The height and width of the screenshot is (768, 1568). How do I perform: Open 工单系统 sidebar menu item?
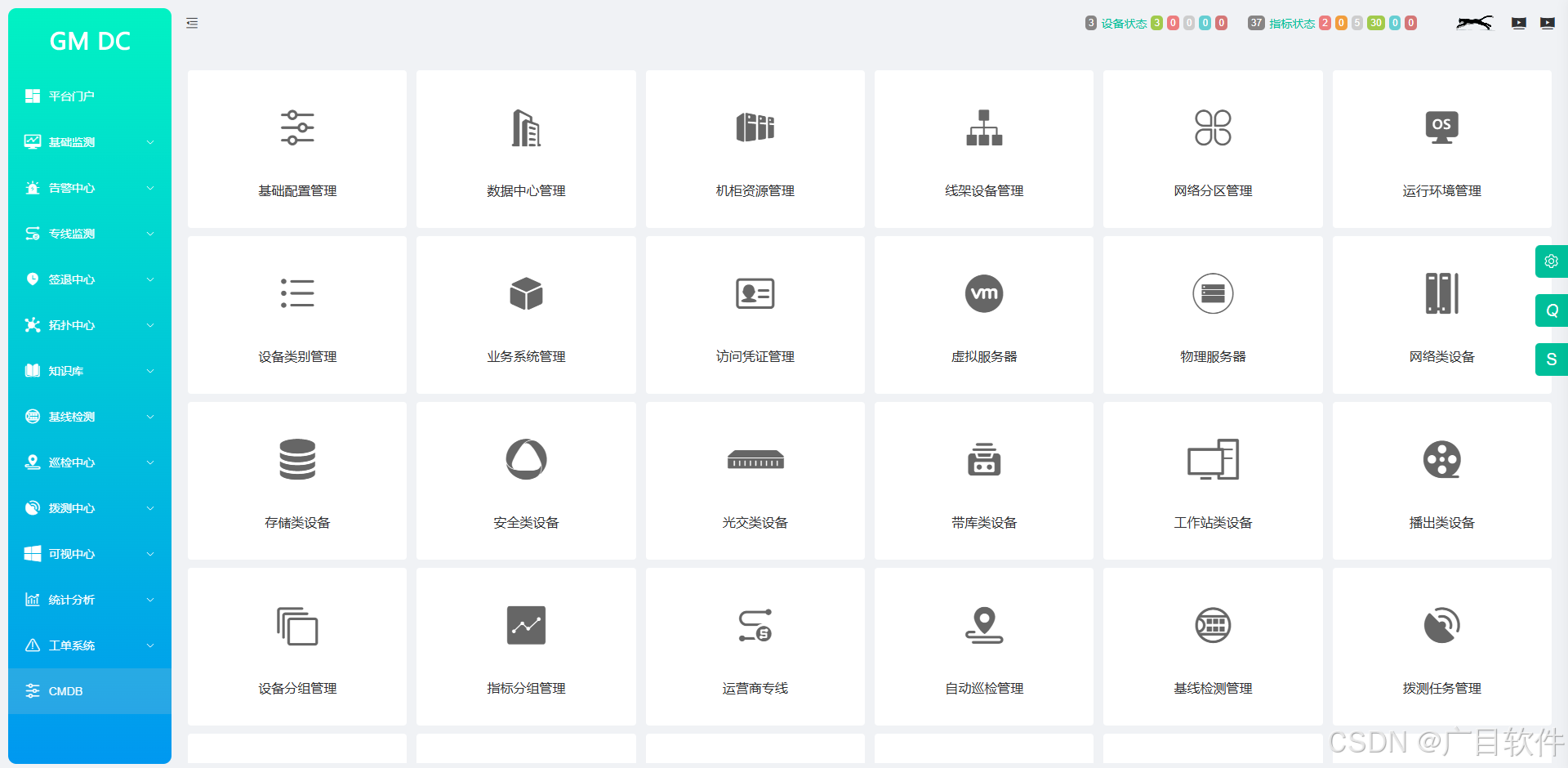pos(90,645)
